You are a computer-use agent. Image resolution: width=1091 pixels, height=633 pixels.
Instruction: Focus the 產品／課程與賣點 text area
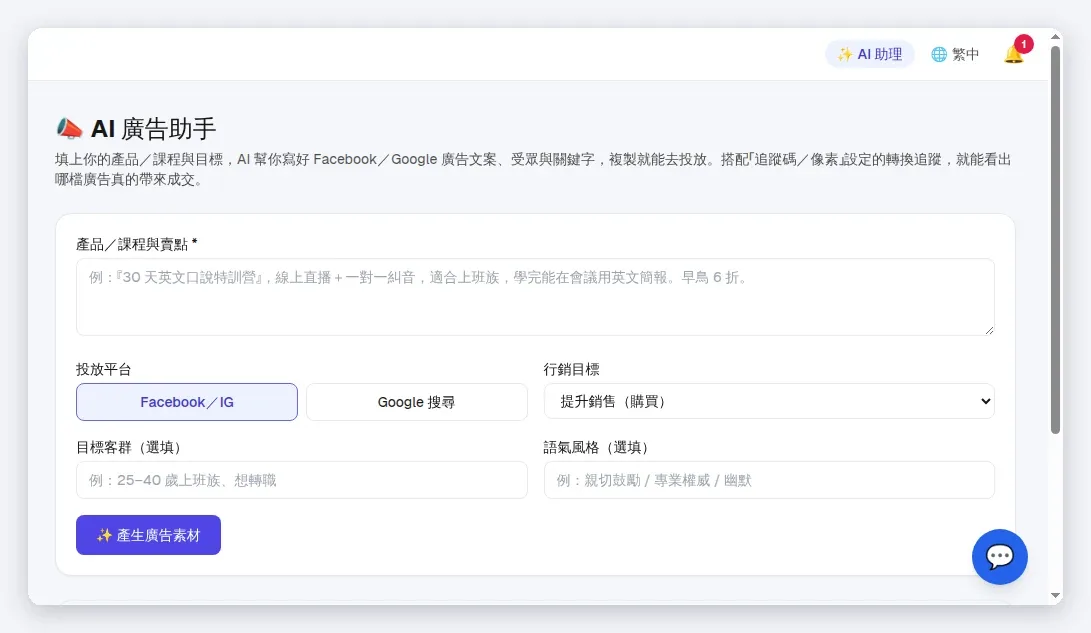point(535,297)
